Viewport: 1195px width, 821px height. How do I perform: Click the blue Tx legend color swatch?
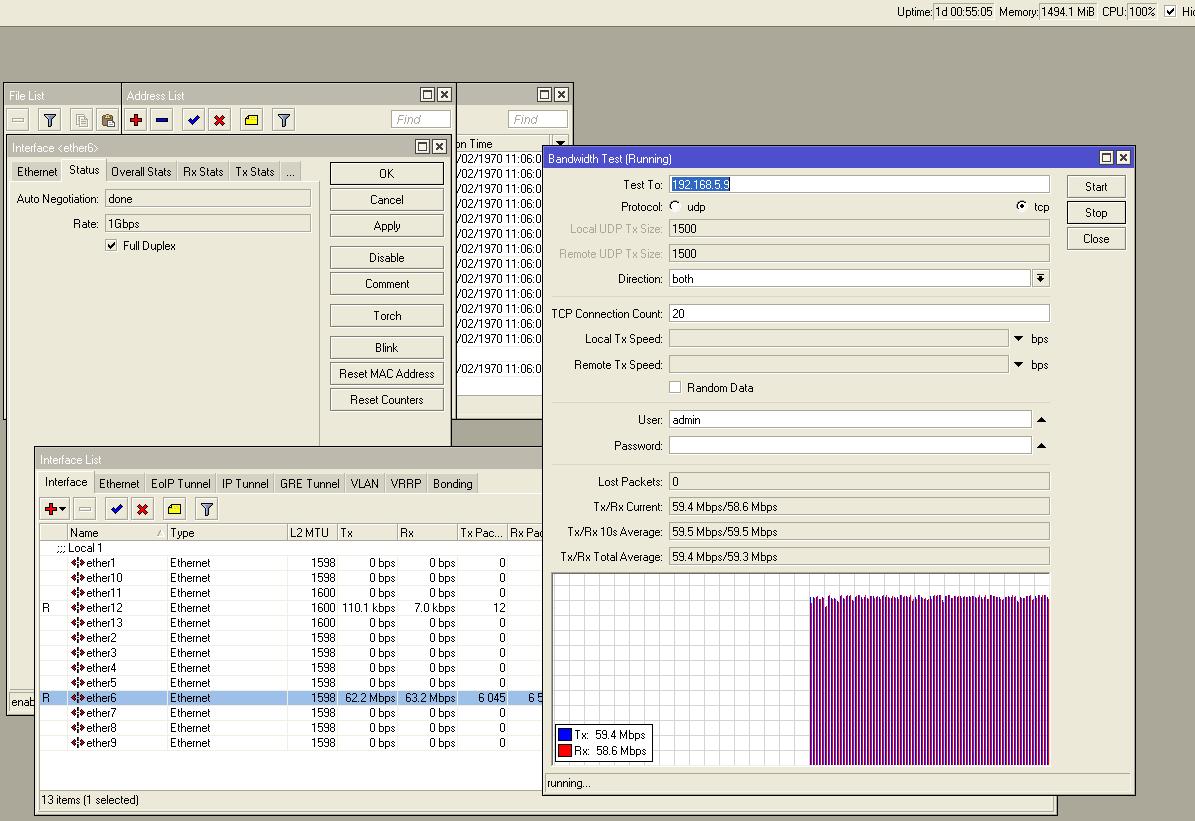[x=565, y=734]
